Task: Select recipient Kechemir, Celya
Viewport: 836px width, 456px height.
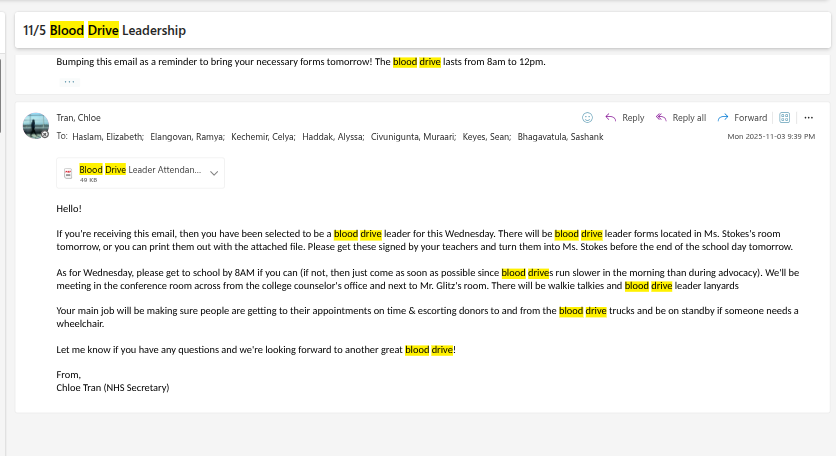Action: (263, 137)
